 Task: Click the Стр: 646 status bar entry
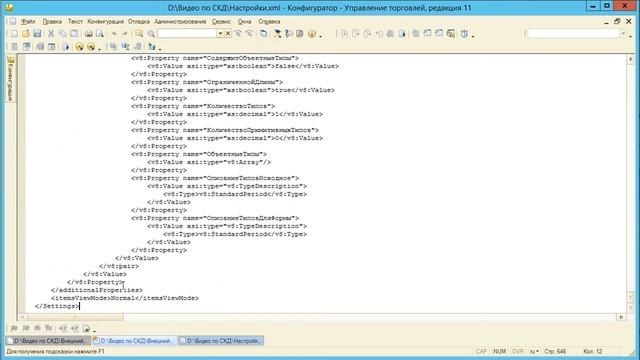pos(556,351)
